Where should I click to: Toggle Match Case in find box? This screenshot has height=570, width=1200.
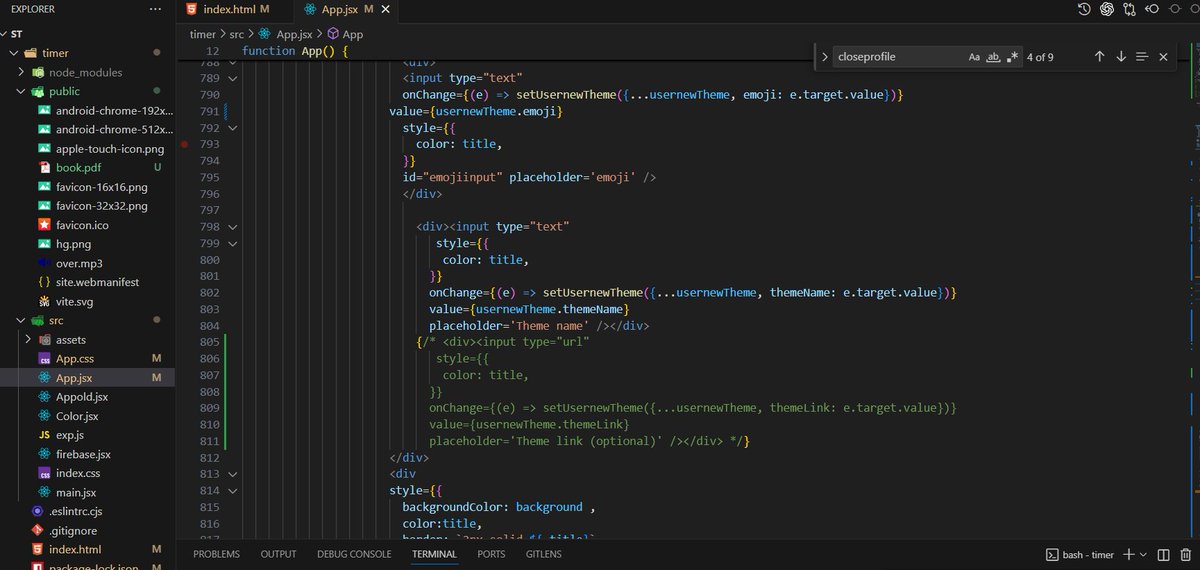click(974, 57)
